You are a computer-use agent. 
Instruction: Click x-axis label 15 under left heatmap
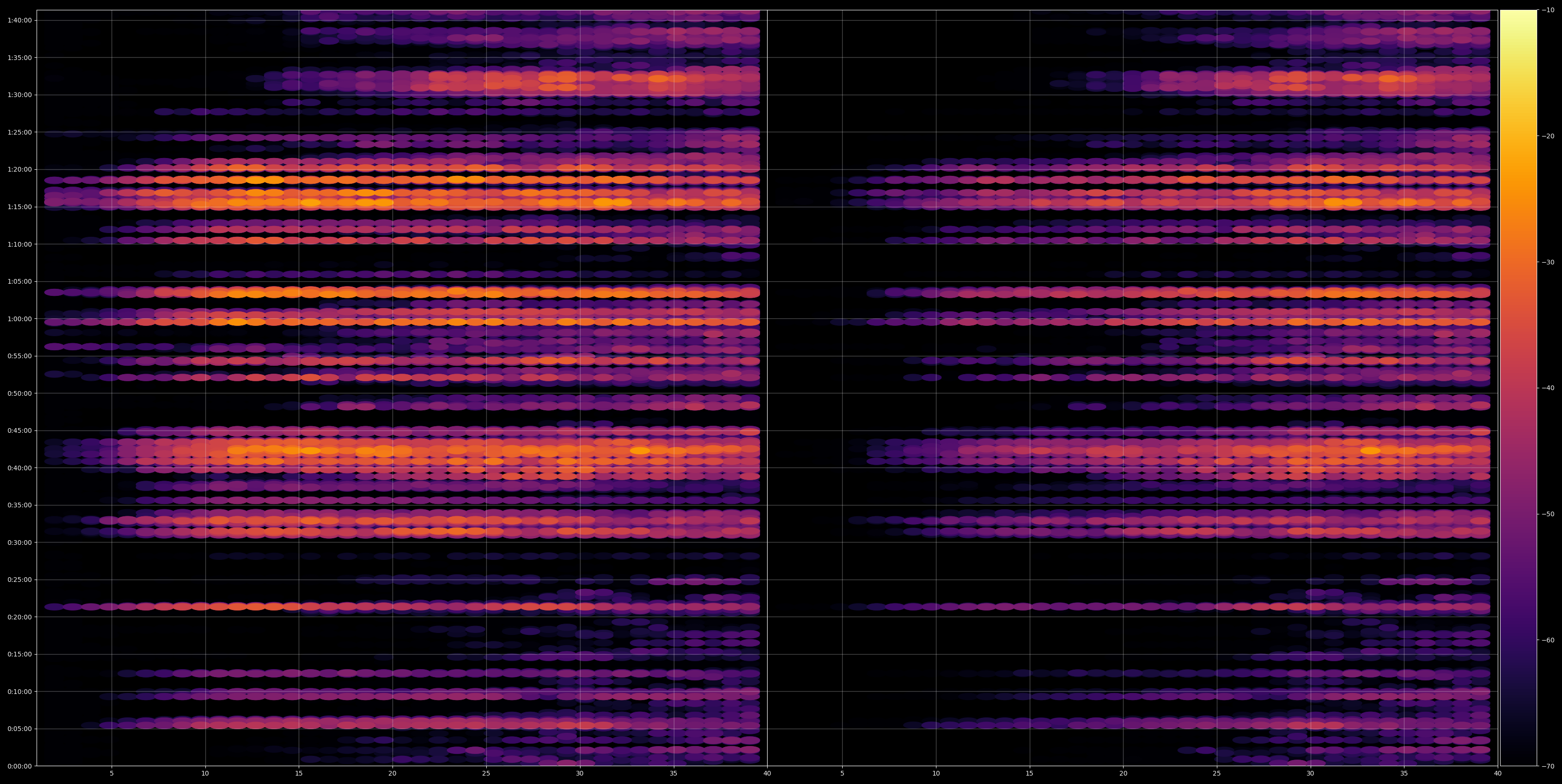[299, 773]
